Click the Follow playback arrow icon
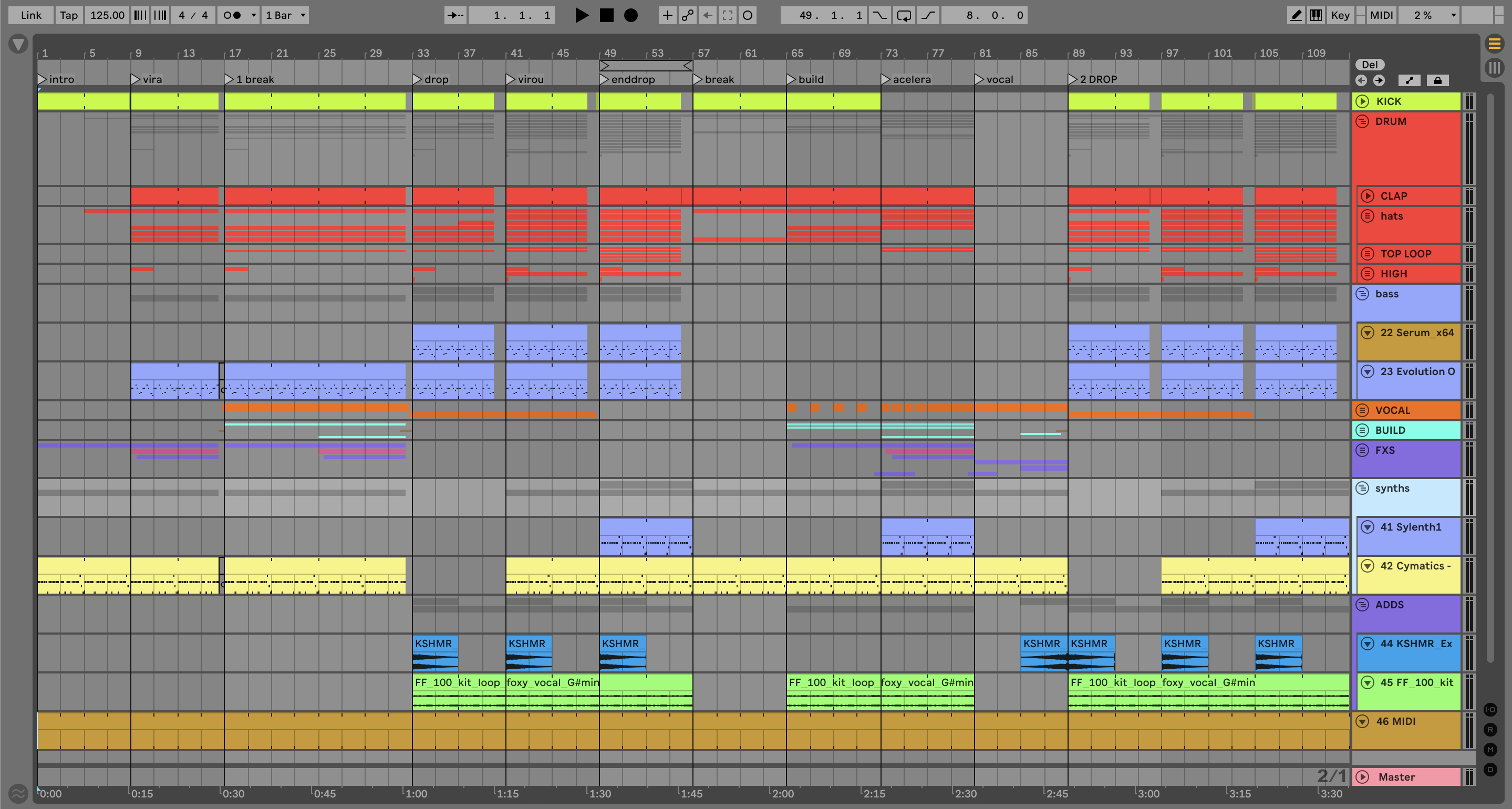Screen dimensions: 1512x809 coord(455,15)
